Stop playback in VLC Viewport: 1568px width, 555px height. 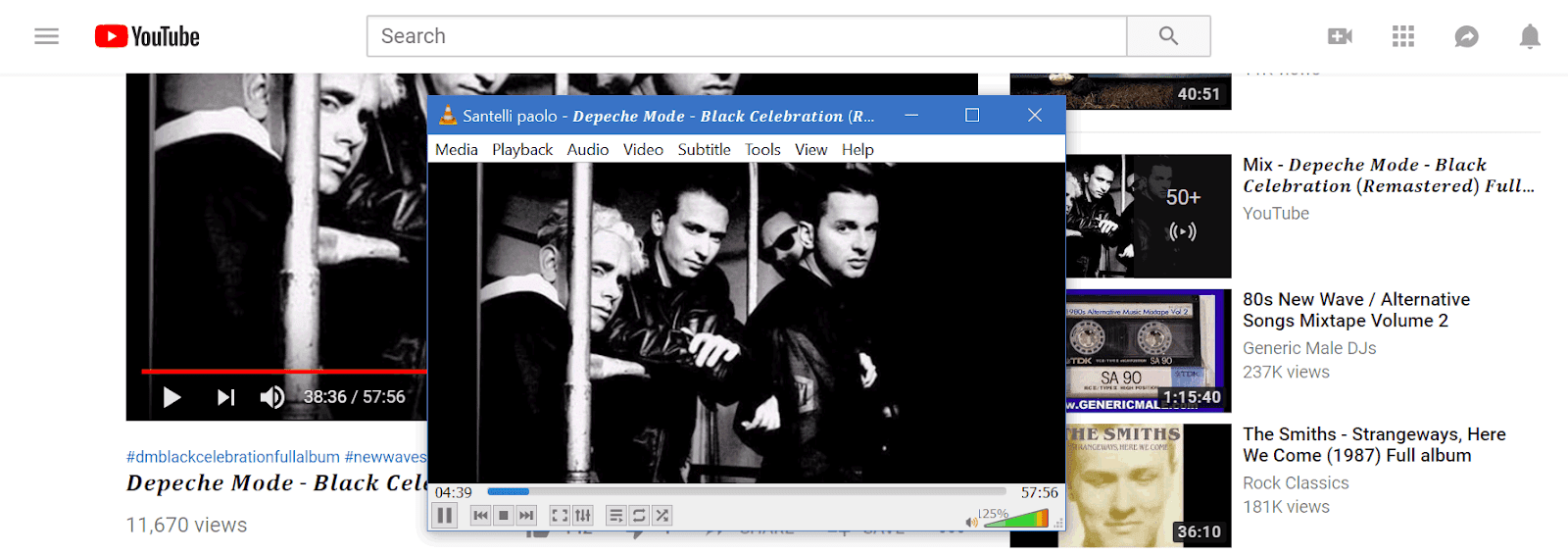coord(504,515)
